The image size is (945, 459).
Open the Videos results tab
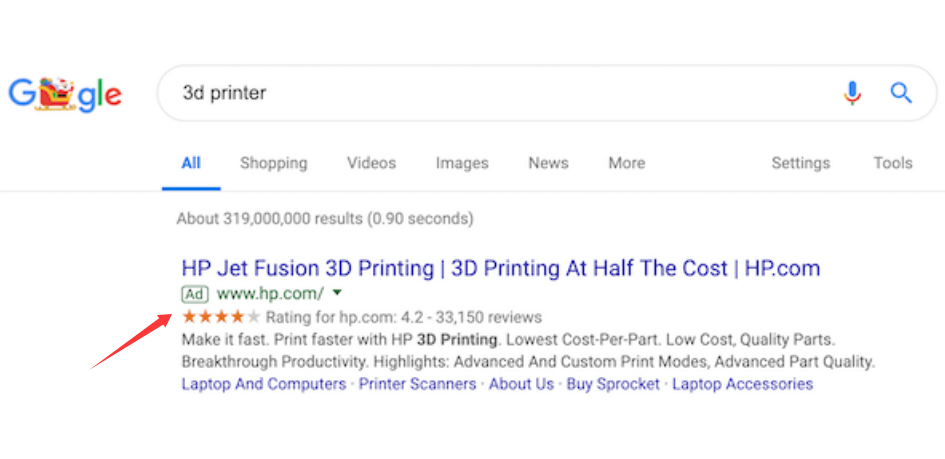coord(371,163)
